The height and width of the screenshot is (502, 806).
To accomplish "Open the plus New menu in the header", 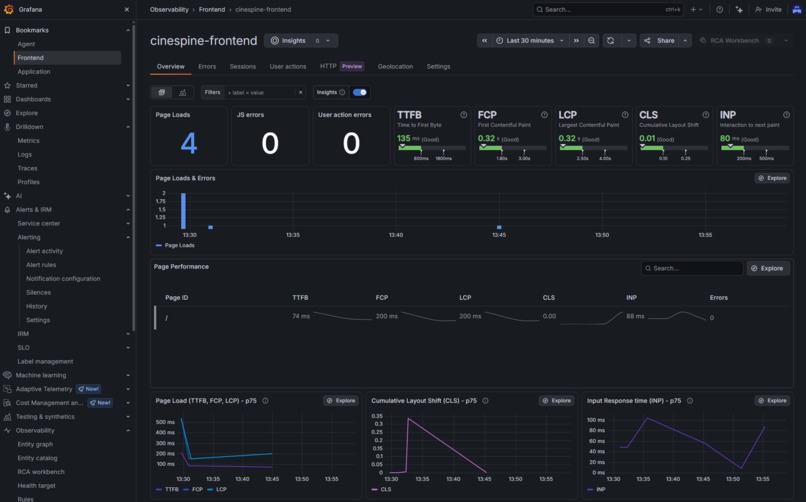I will point(697,9).
